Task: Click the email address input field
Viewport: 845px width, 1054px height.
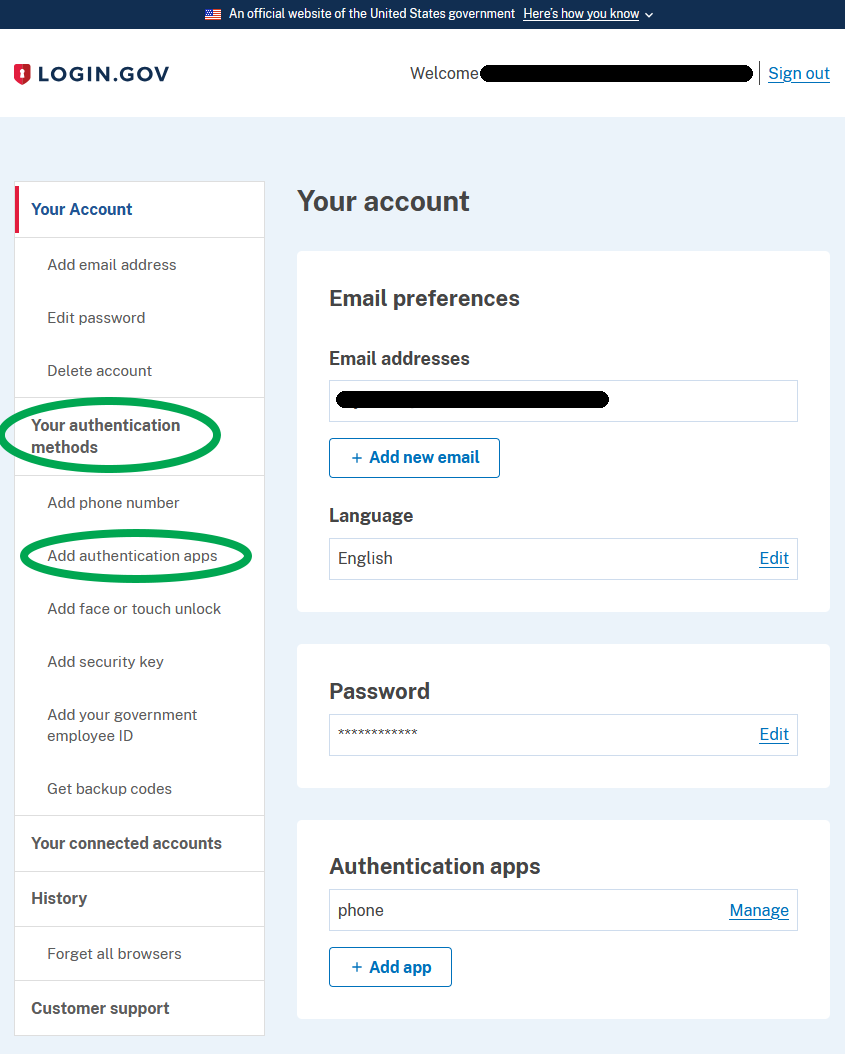Action: [563, 400]
